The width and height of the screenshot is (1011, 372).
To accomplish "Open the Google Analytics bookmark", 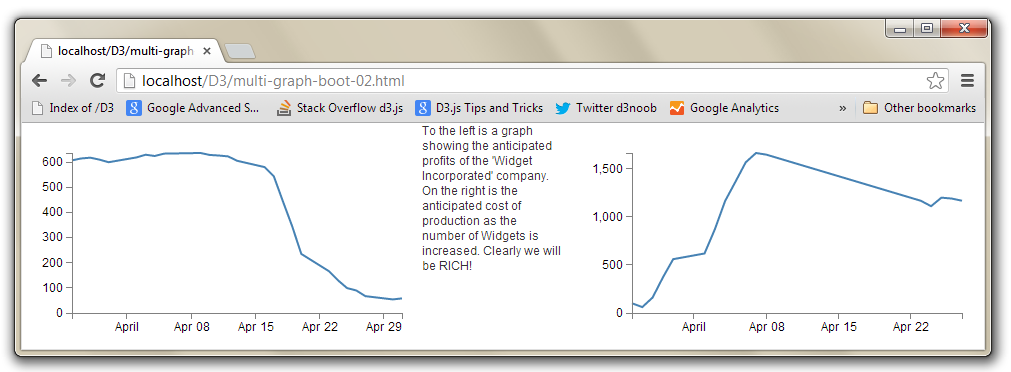I will click(x=724, y=108).
